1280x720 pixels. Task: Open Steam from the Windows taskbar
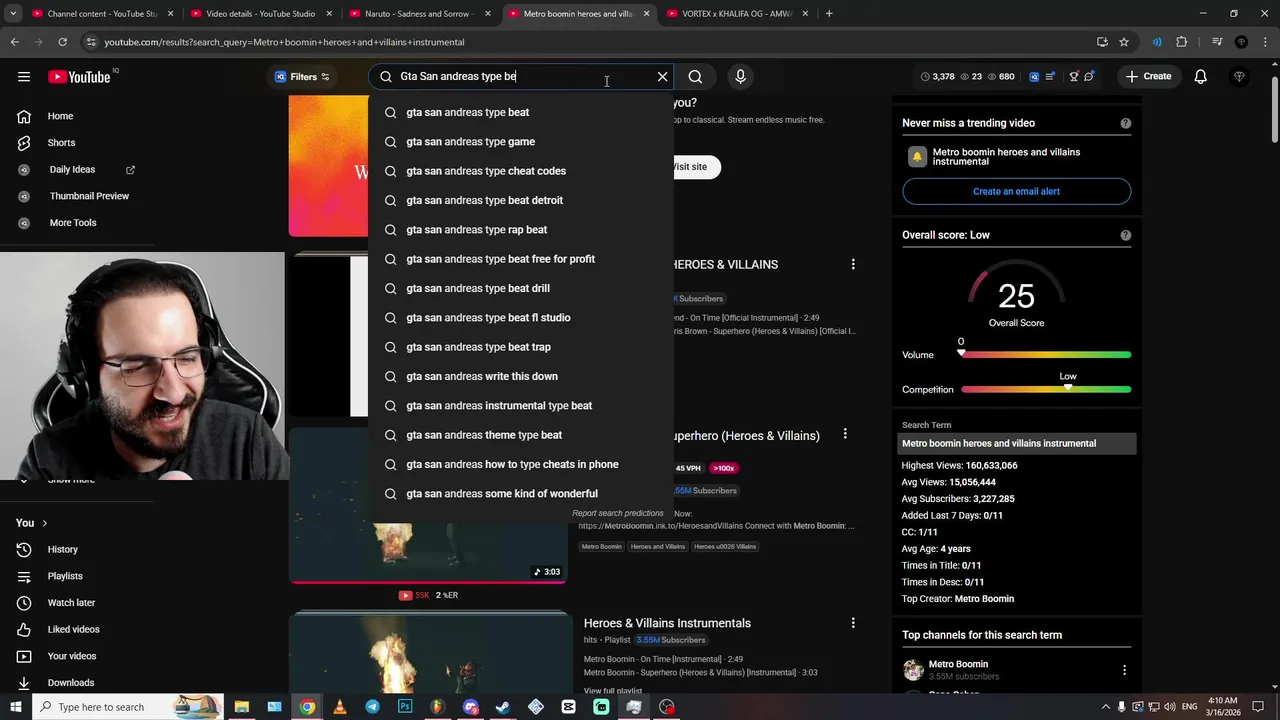(x=503, y=707)
